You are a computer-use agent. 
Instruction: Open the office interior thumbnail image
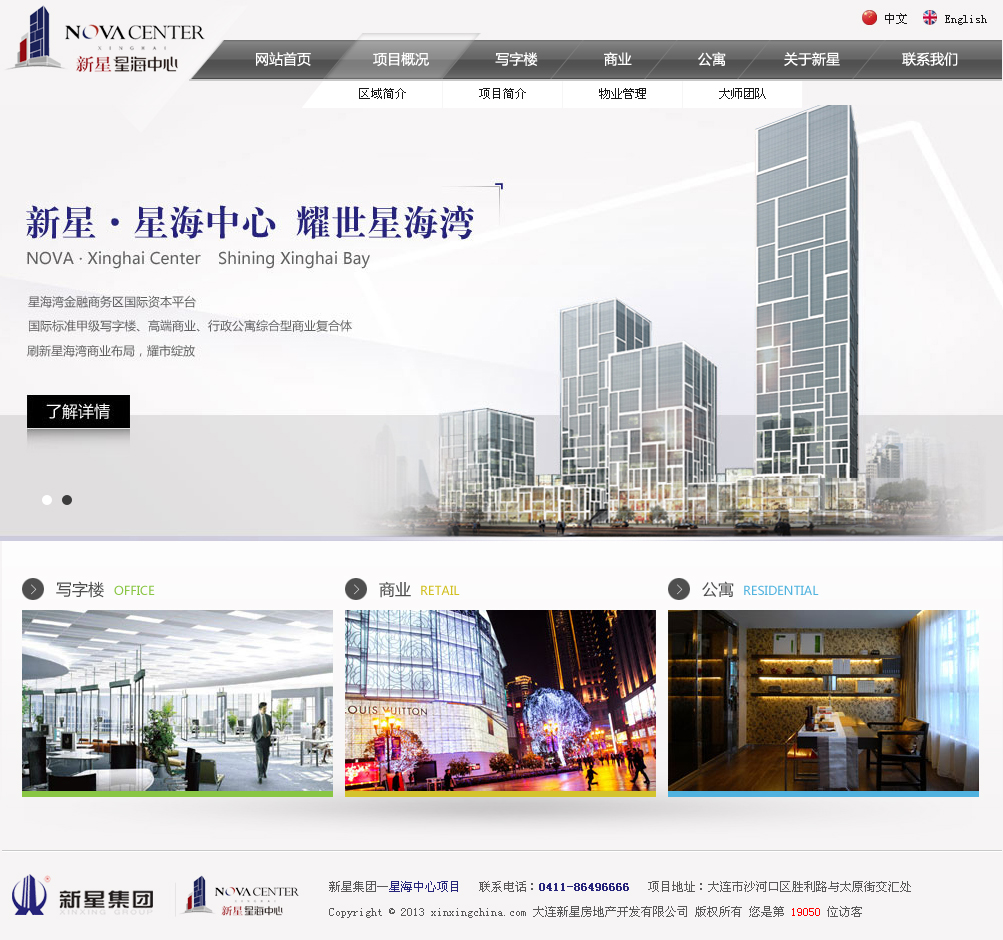(177, 700)
